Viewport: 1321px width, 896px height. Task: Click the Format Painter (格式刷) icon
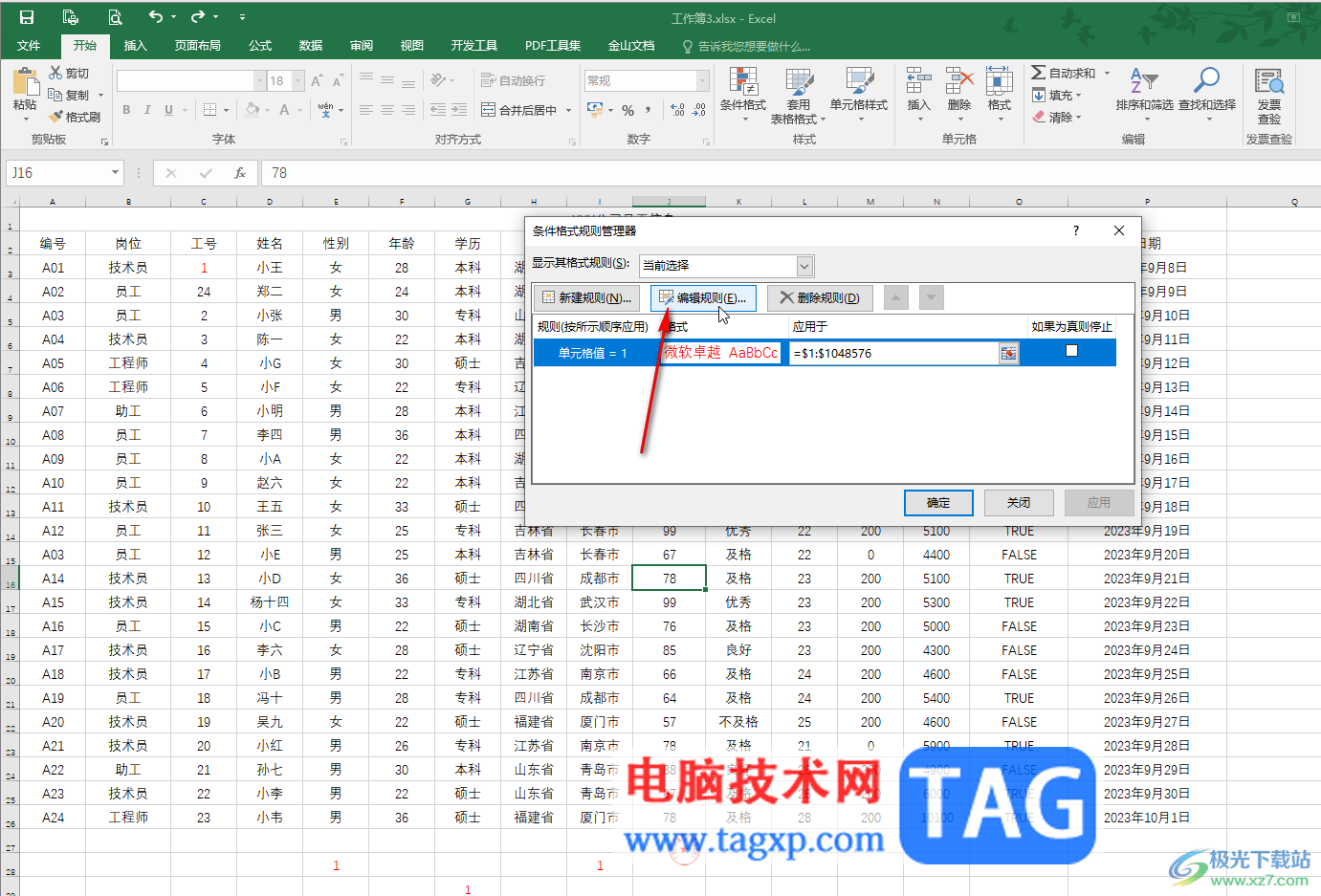point(55,117)
